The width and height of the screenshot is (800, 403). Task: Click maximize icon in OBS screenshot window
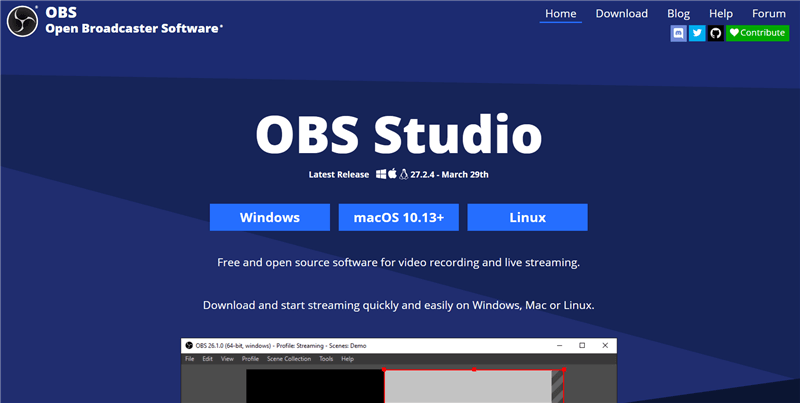582,345
